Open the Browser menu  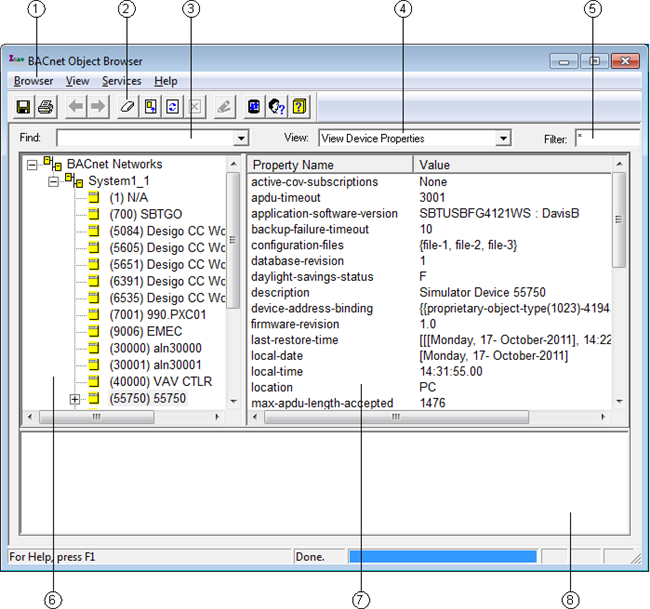coord(34,81)
